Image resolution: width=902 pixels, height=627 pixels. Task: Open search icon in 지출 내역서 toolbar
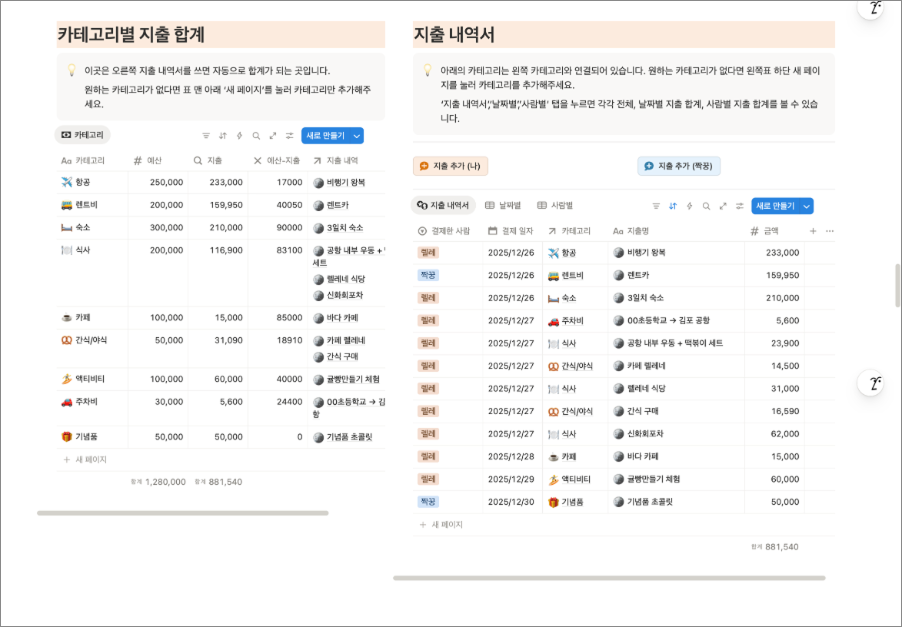[706, 204]
